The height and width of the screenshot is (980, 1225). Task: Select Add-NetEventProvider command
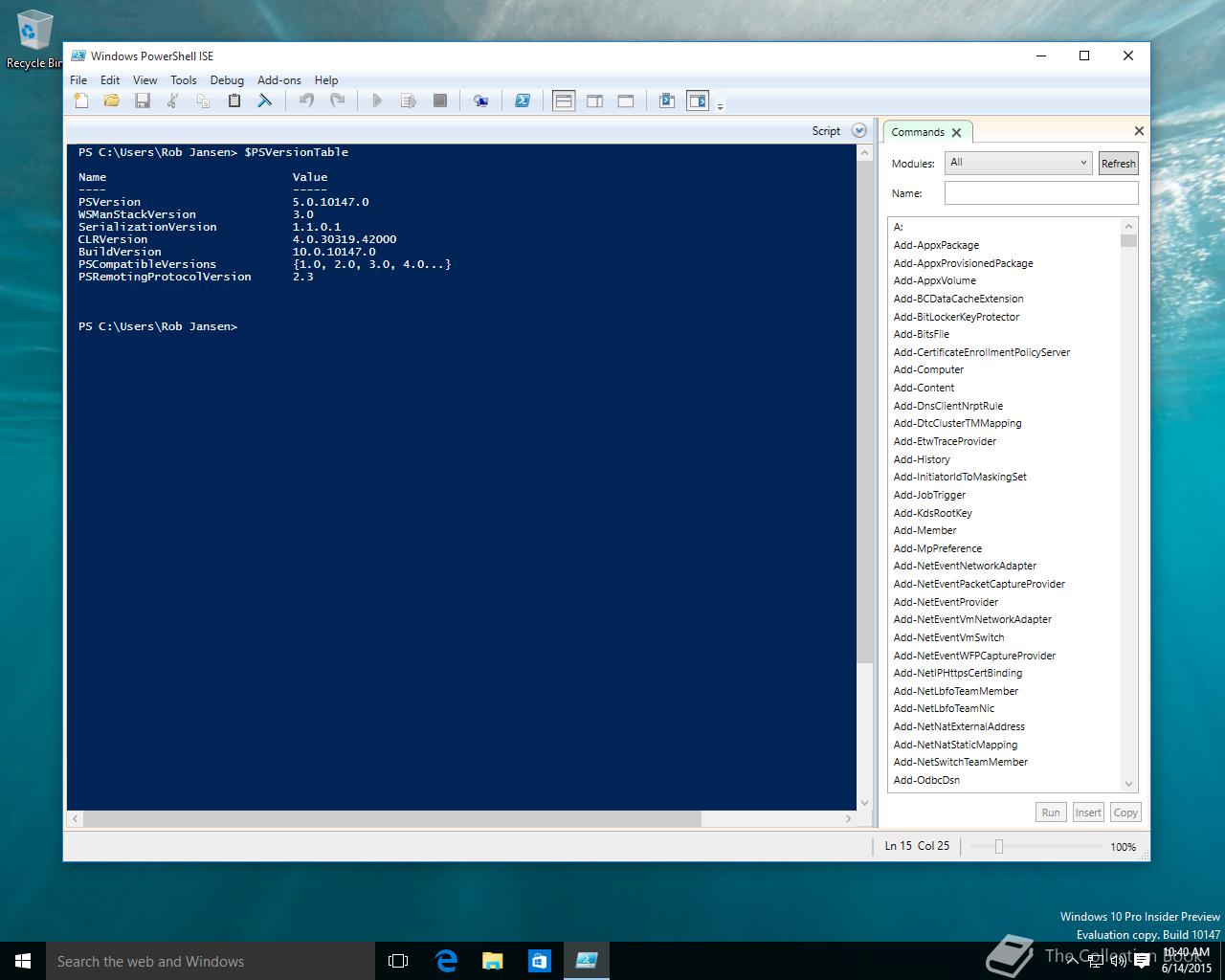(x=946, y=602)
